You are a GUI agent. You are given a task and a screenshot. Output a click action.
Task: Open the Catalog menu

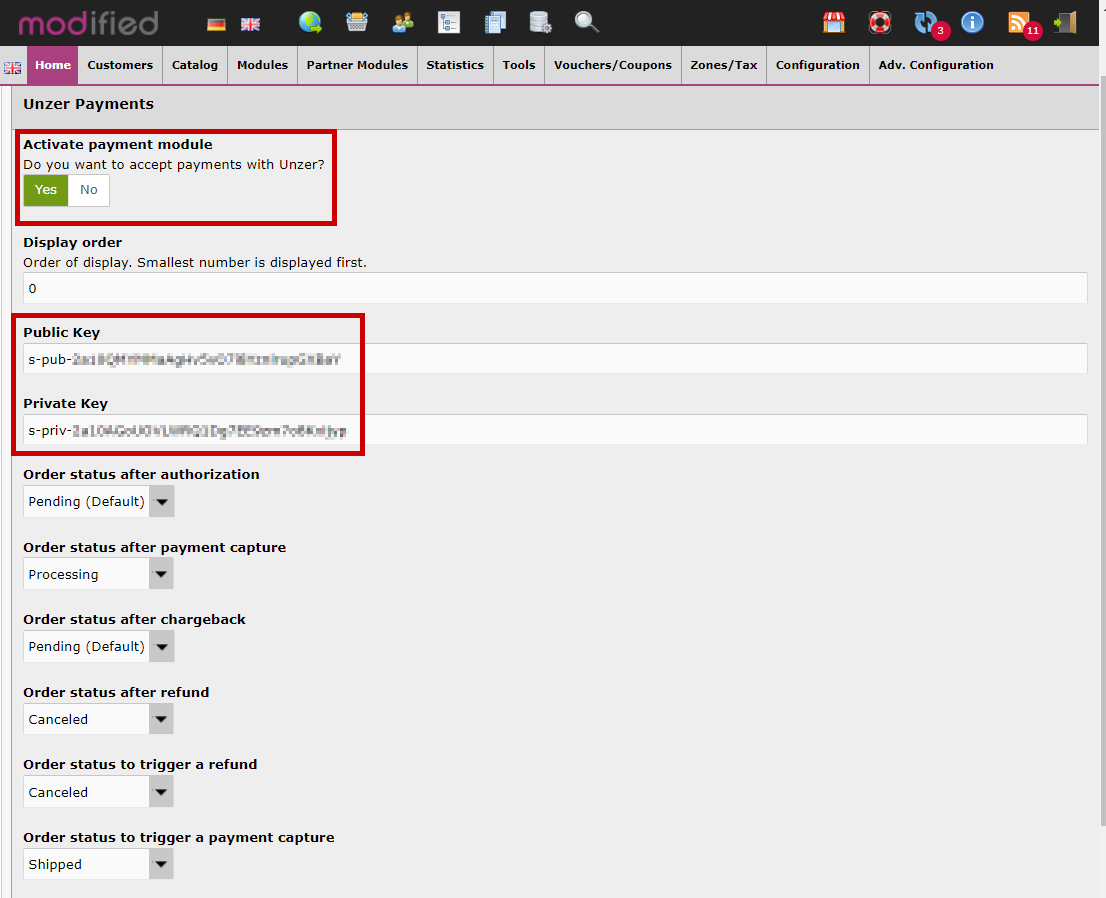[195, 65]
